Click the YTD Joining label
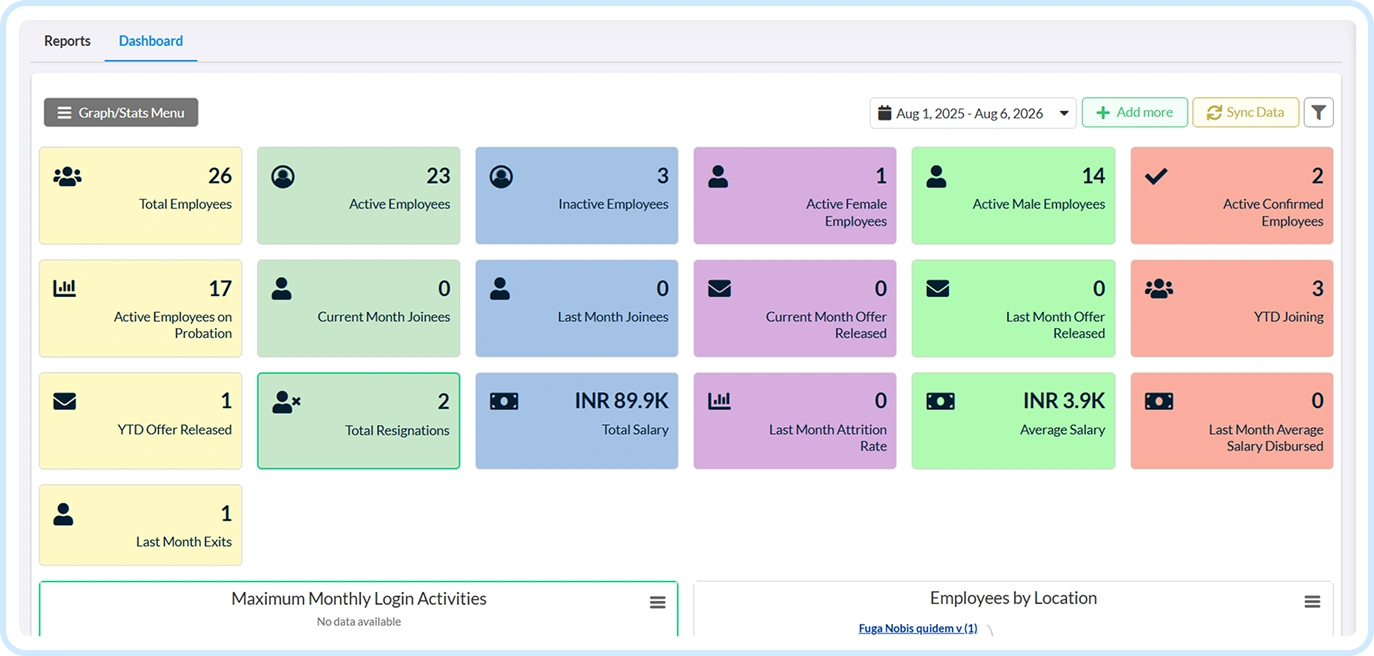The width and height of the screenshot is (1374, 656). click(1289, 317)
